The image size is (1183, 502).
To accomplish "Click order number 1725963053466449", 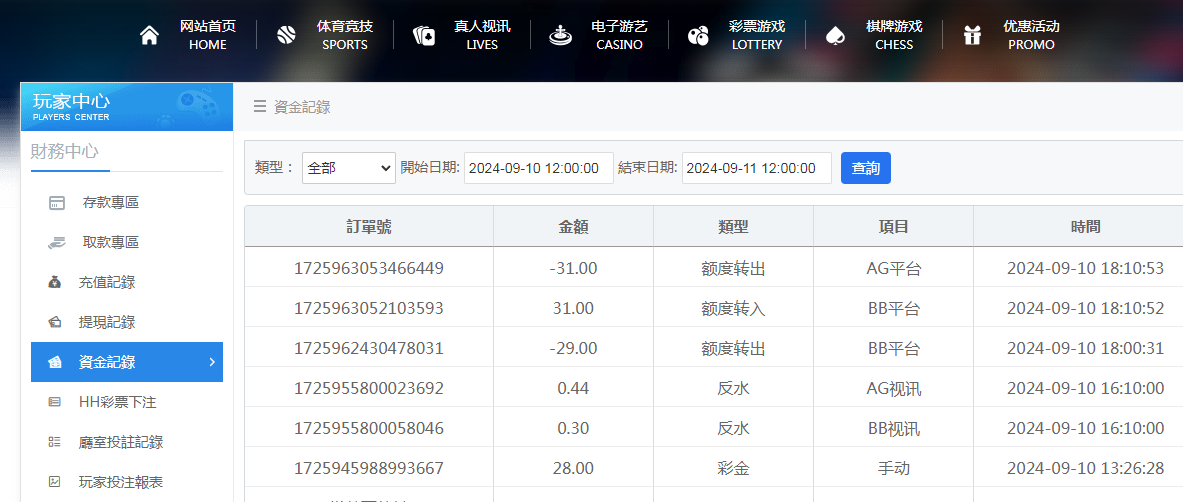I will coord(368,268).
